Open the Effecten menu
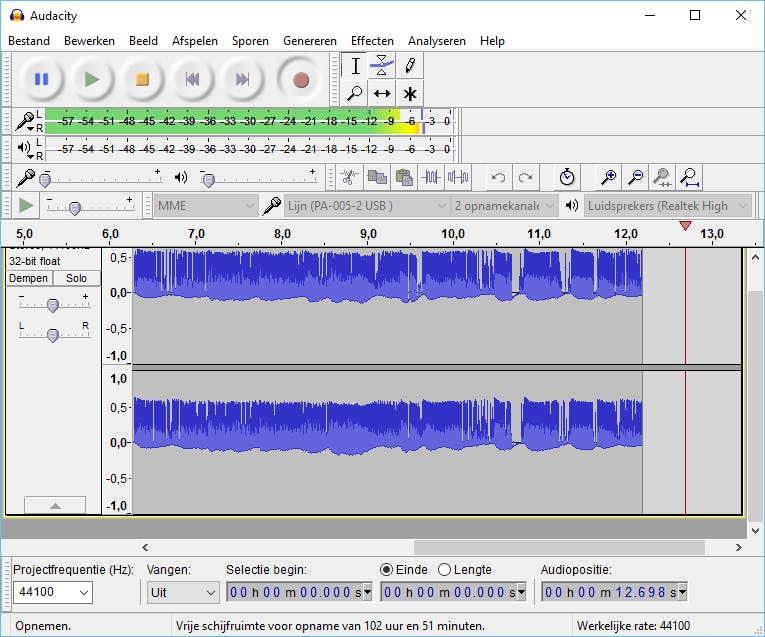Viewport: 765px width, 637px height. pos(371,41)
